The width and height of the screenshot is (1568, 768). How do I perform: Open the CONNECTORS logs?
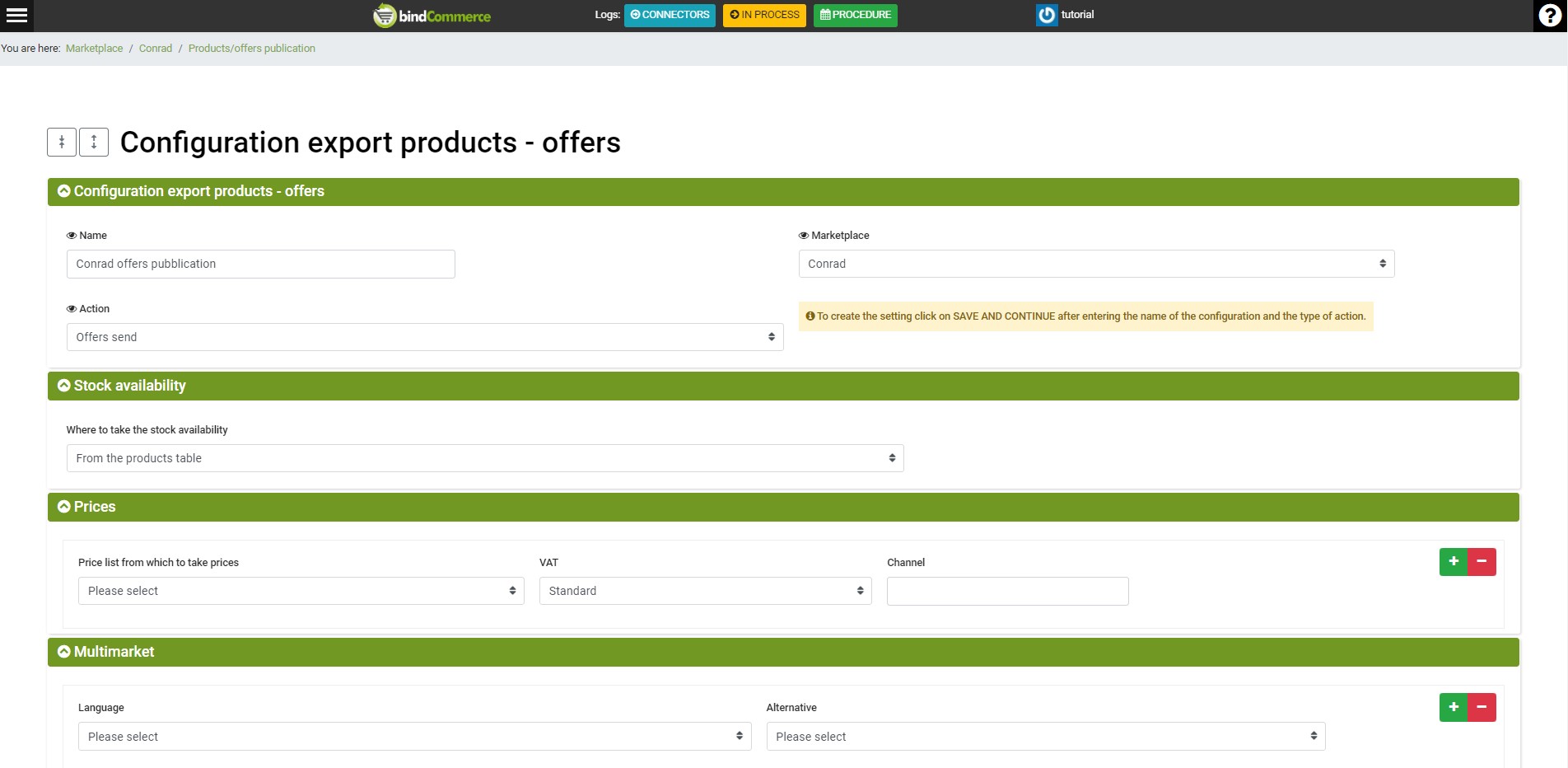point(670,15)
